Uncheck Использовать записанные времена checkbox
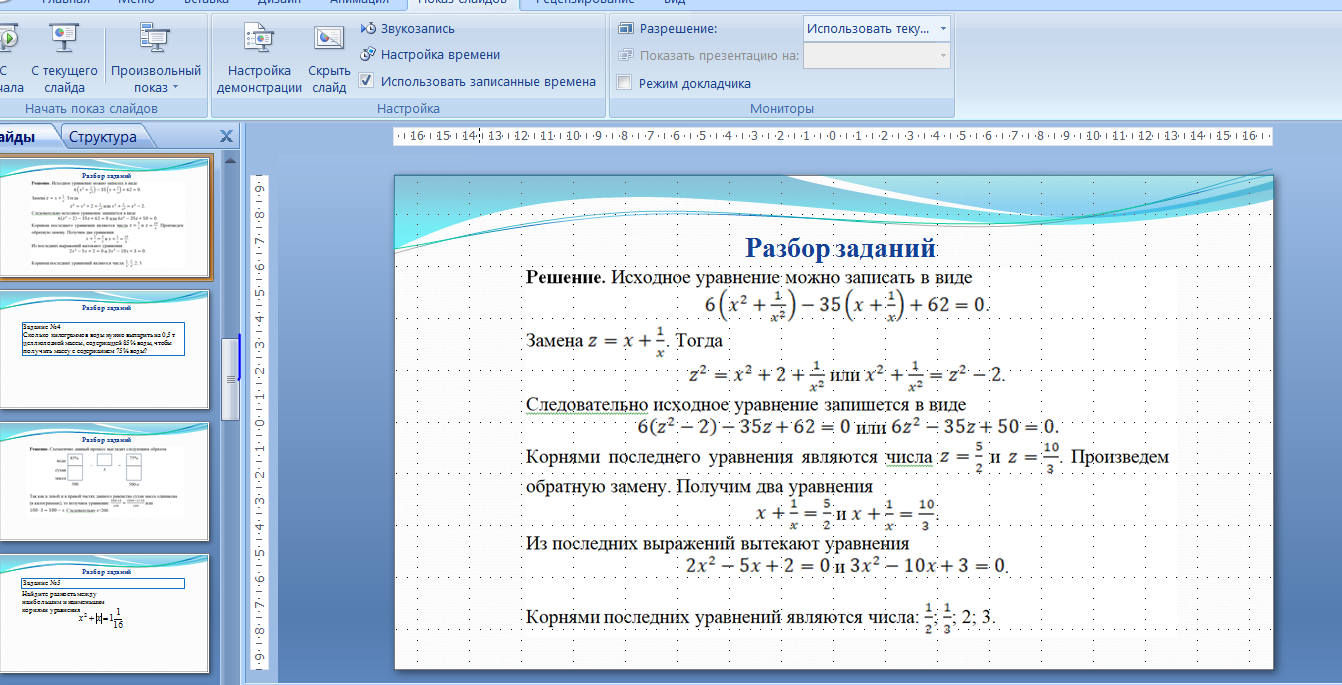 tap(367, 81)
